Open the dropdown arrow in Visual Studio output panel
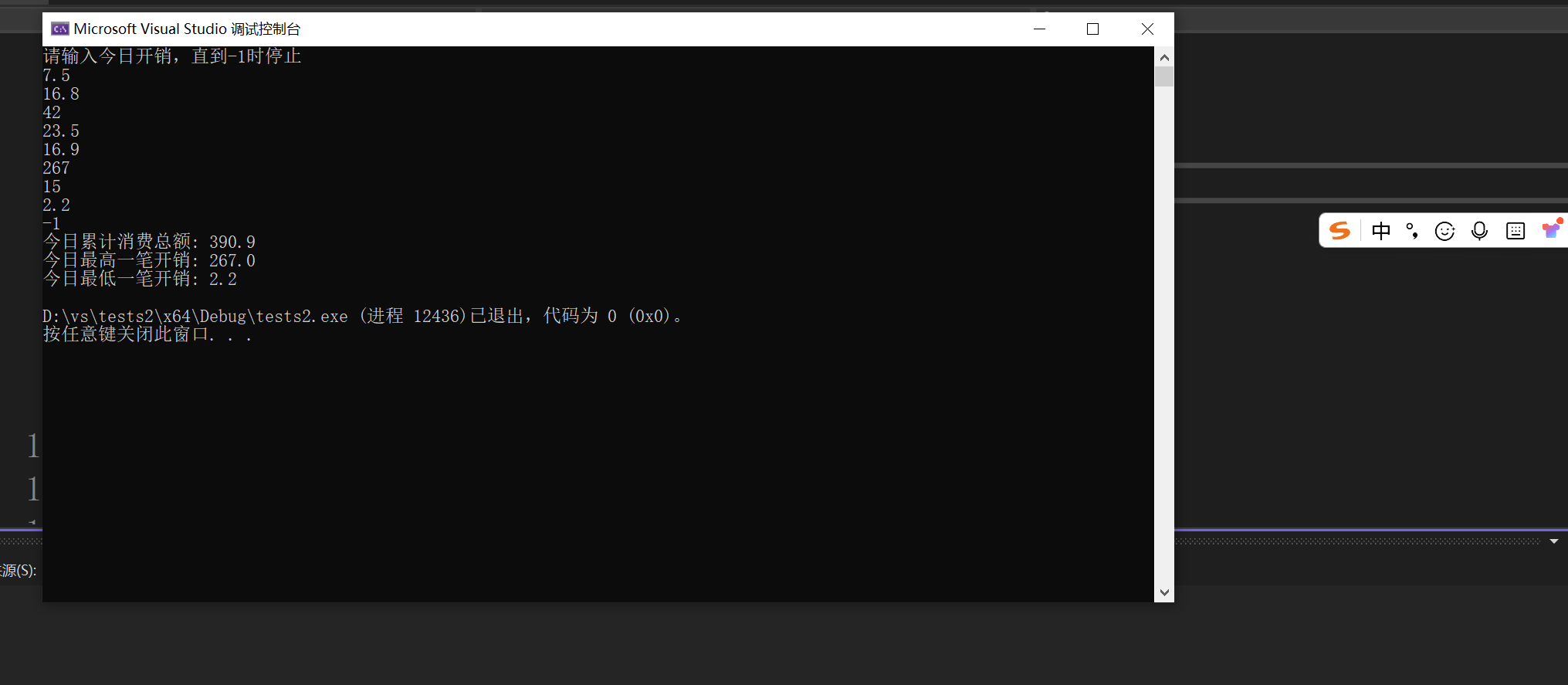 (1554, 541)
